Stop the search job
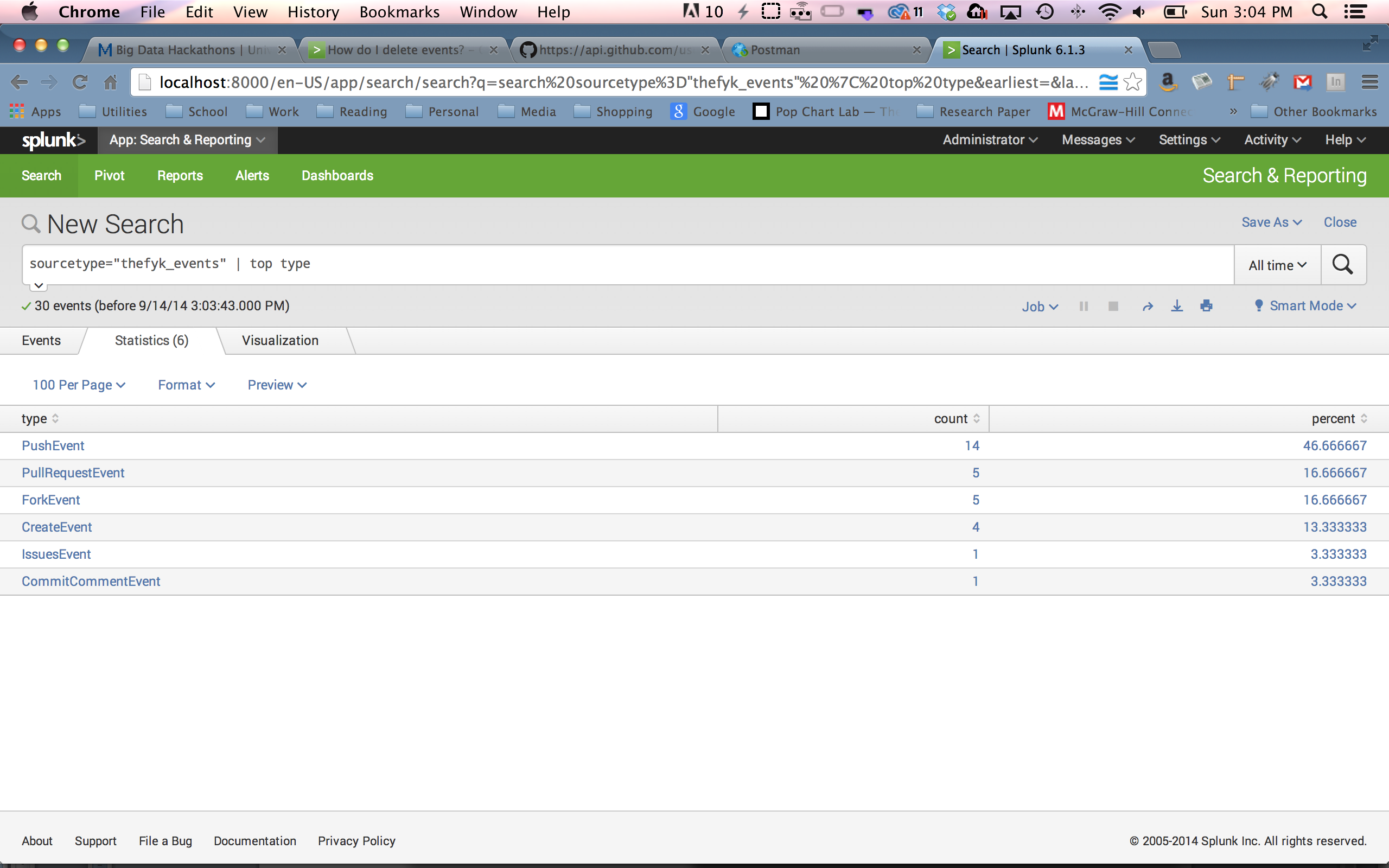The image size is (1389, 868). 1113,306
